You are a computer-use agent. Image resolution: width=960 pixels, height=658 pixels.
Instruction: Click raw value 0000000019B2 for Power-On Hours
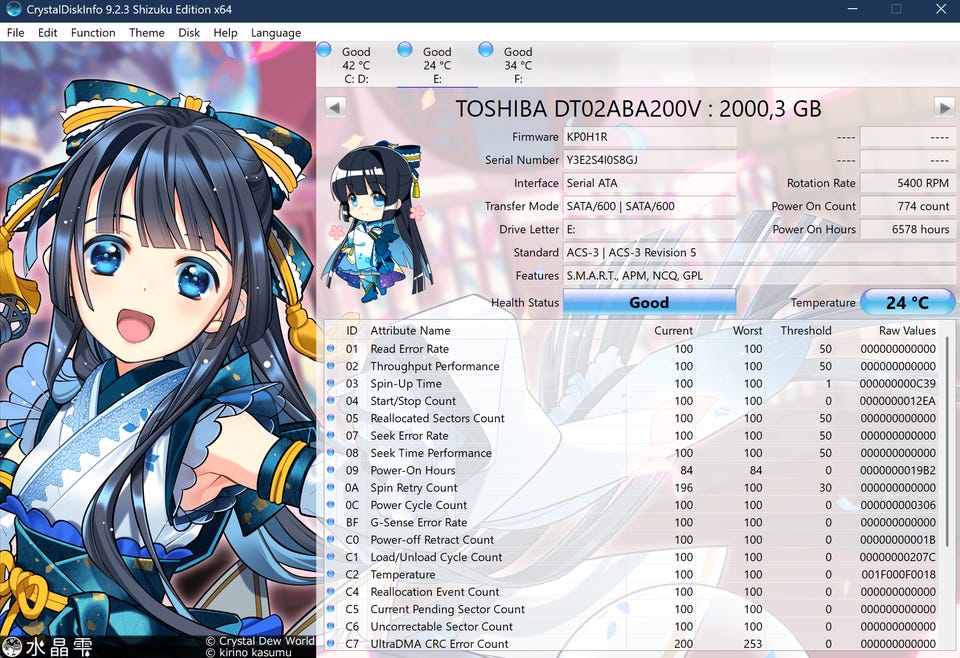898,471
